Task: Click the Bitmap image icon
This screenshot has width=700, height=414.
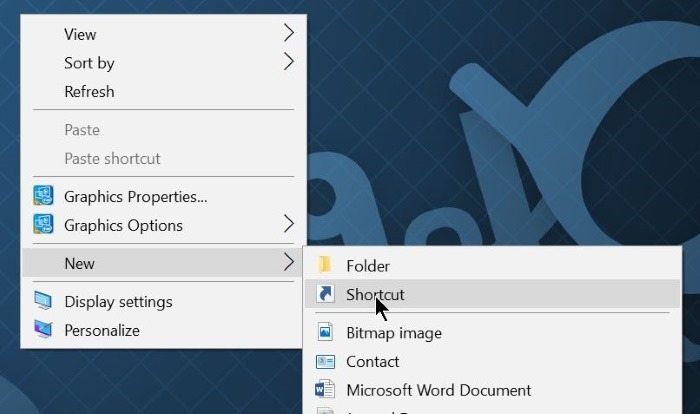Action: [325, 332]
